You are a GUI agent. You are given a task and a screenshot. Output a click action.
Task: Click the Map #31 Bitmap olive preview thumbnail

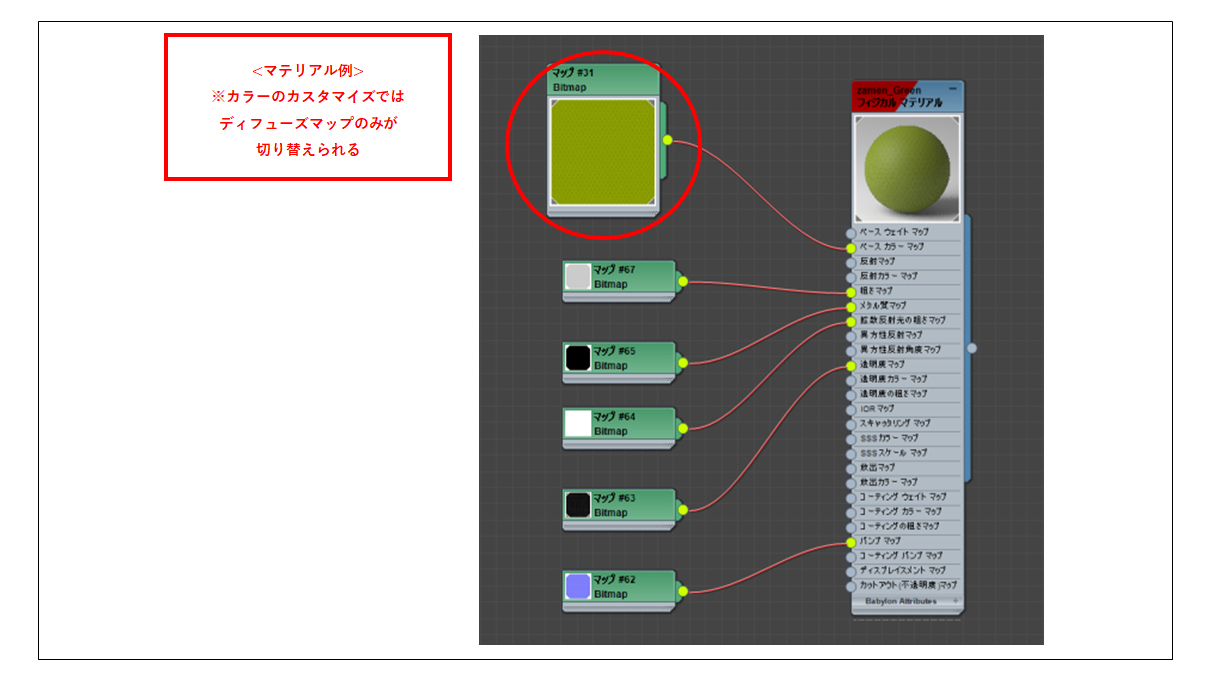602,152
